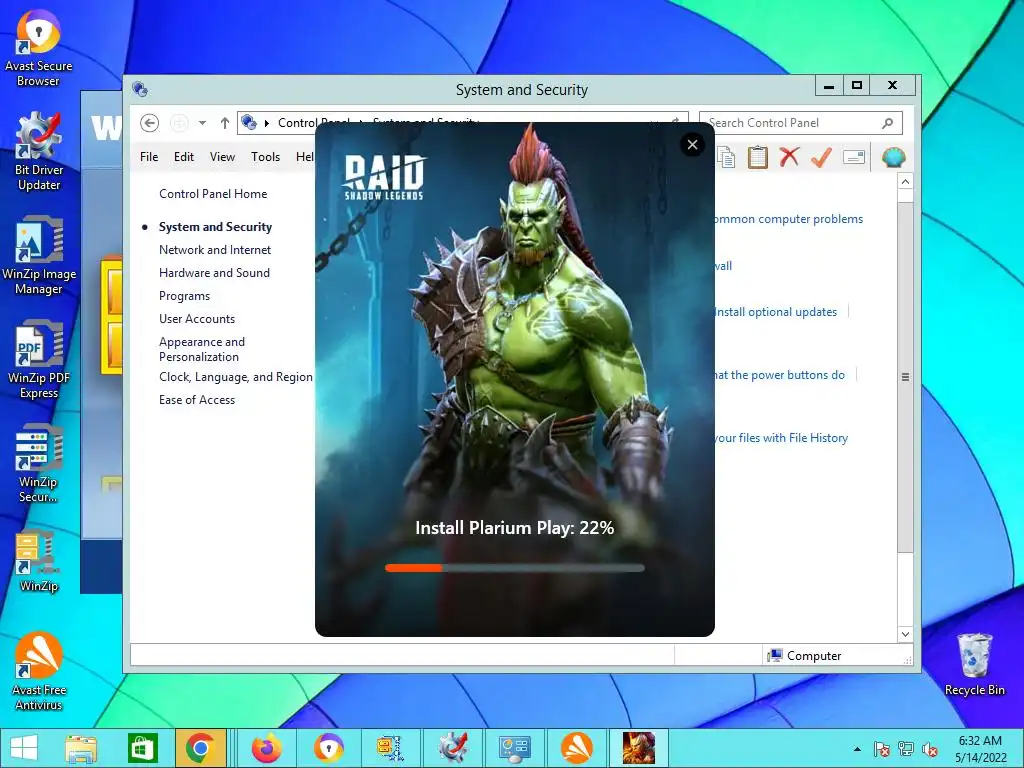Open the WinZip desktop shortcut

coord(39,562)
